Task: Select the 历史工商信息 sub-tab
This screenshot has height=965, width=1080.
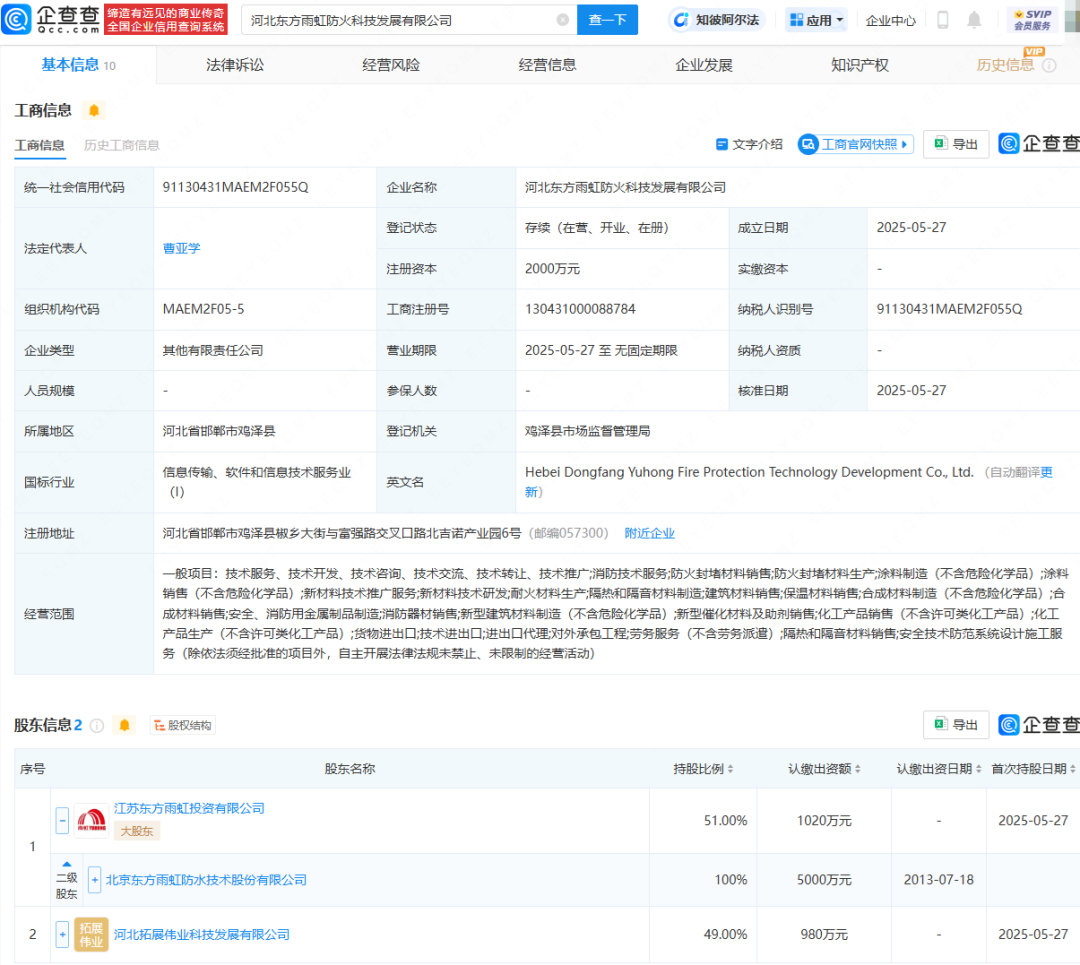Action: click(x=121, y=145)
